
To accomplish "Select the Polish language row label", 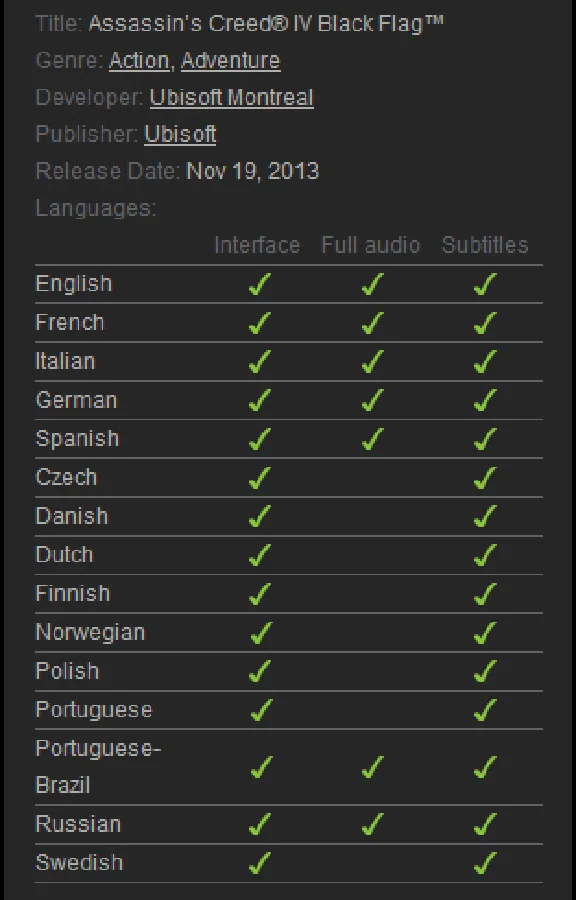I will tap(67, 671).
